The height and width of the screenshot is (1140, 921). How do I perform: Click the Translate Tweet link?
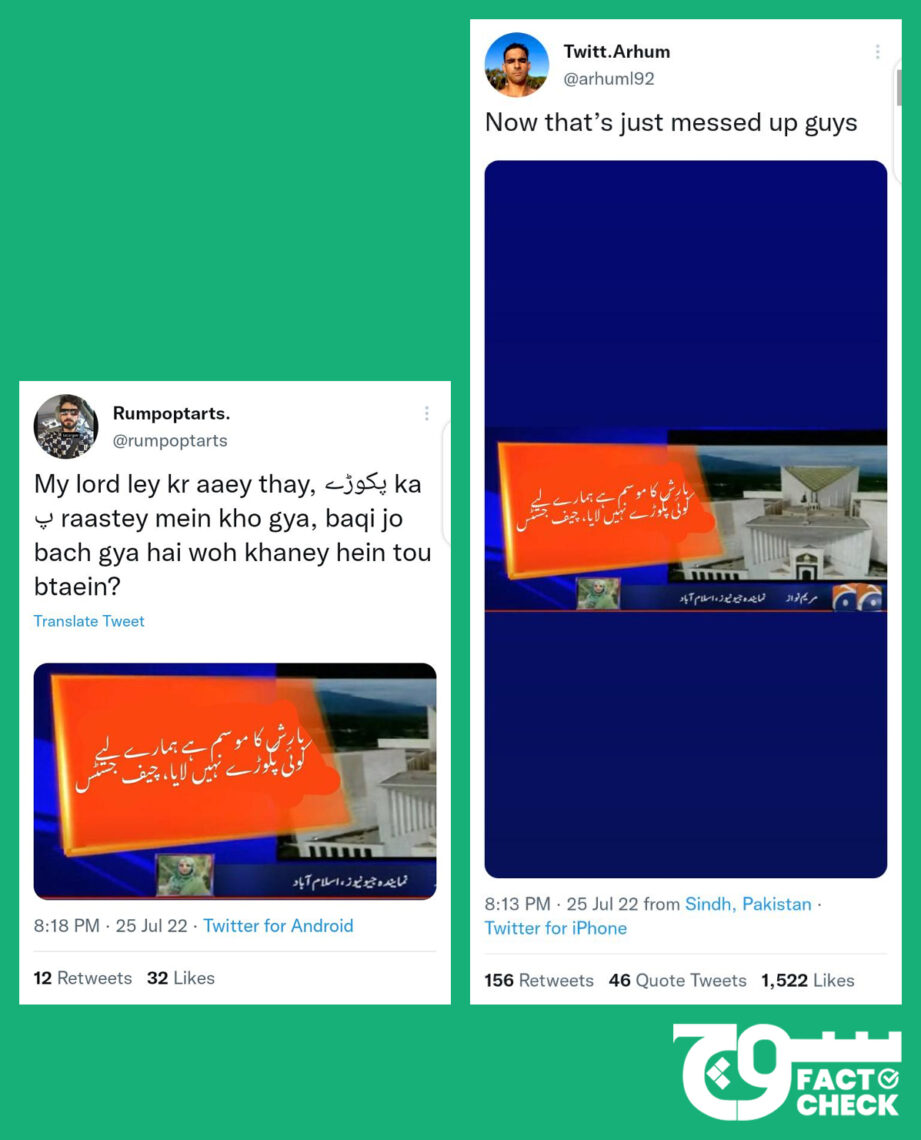click(x=89, y=621)
